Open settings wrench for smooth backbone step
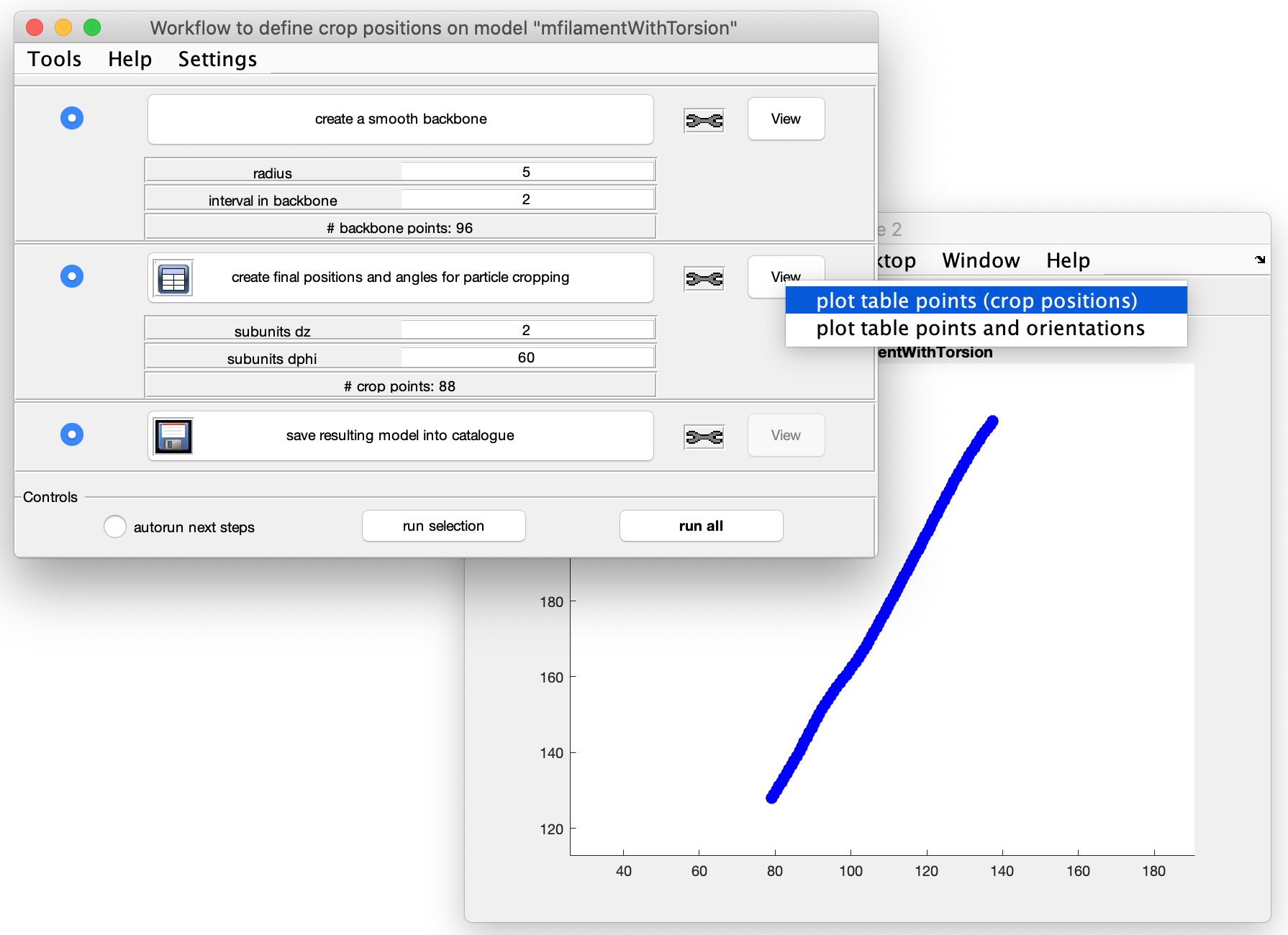The image size is (1288, 935). click(x=704, y=120)
